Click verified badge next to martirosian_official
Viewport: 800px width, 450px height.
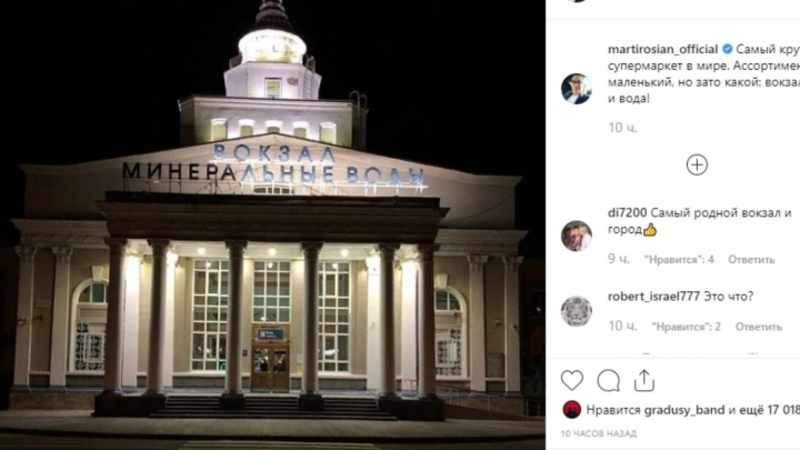(x=727, y=49)
